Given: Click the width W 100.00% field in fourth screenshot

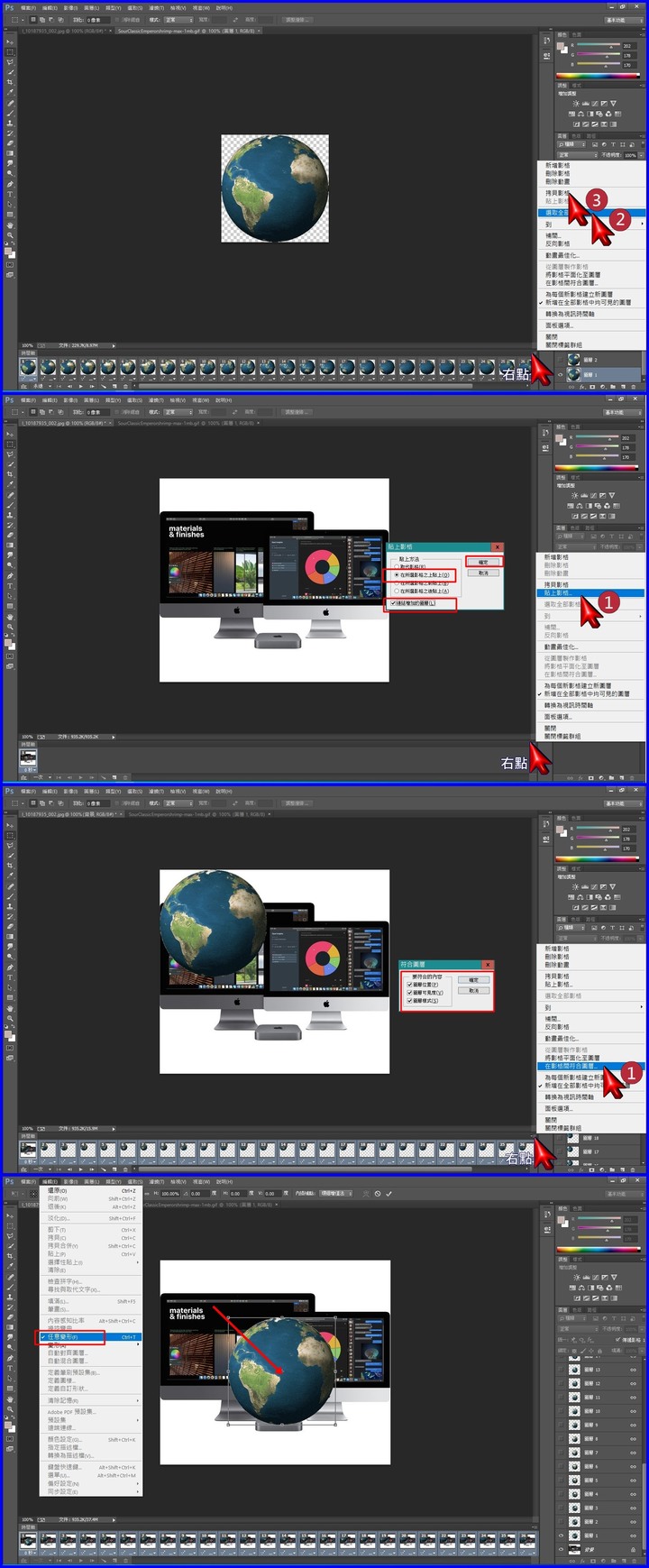Looking at the screenshot, I should [x=170, y=1193].
